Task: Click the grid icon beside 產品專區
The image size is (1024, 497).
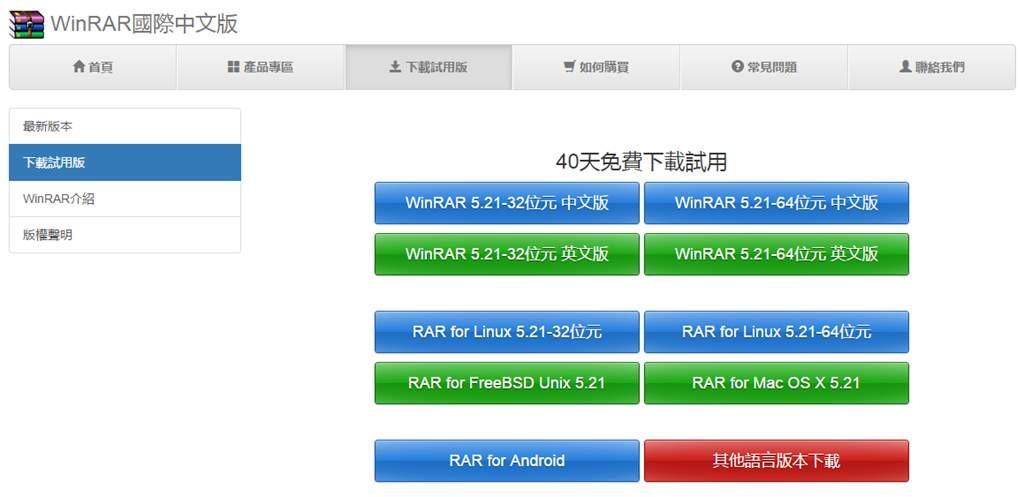Action: pos(234,67)
